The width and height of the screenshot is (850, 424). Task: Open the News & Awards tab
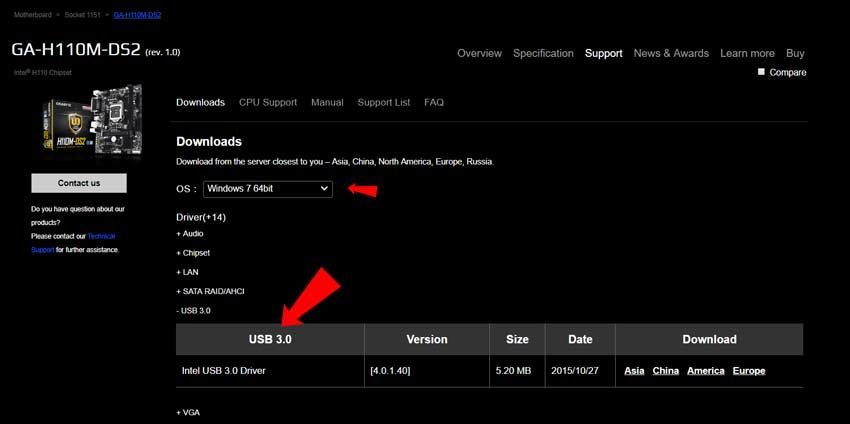point(671,53)
